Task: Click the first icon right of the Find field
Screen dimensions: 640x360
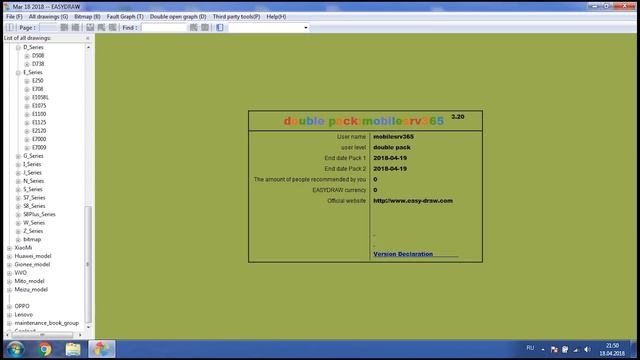Action: click(193, 27)
